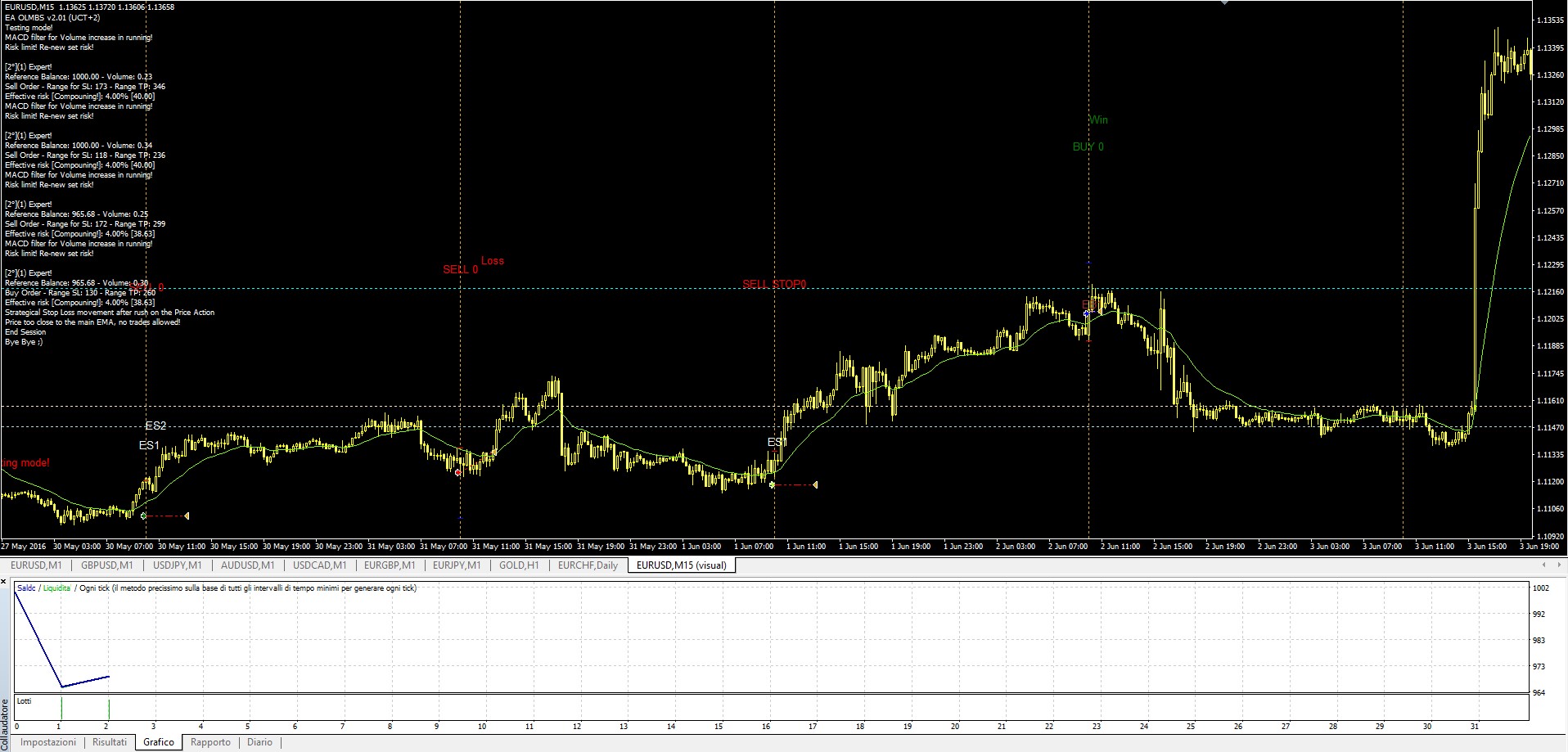Click the ES2 chart label
Viewport: 1568px width, 752px height.
[x=155, y=426]
